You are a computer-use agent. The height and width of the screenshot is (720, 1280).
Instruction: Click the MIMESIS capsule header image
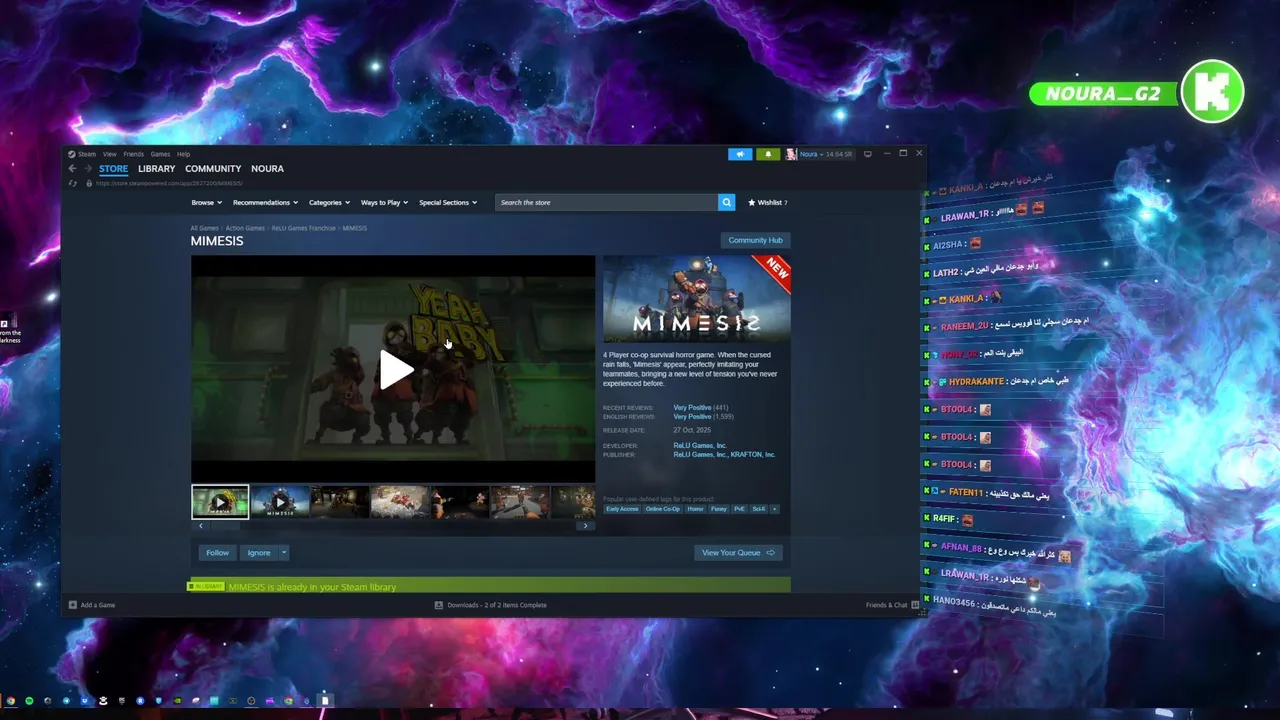coord(697,299)
